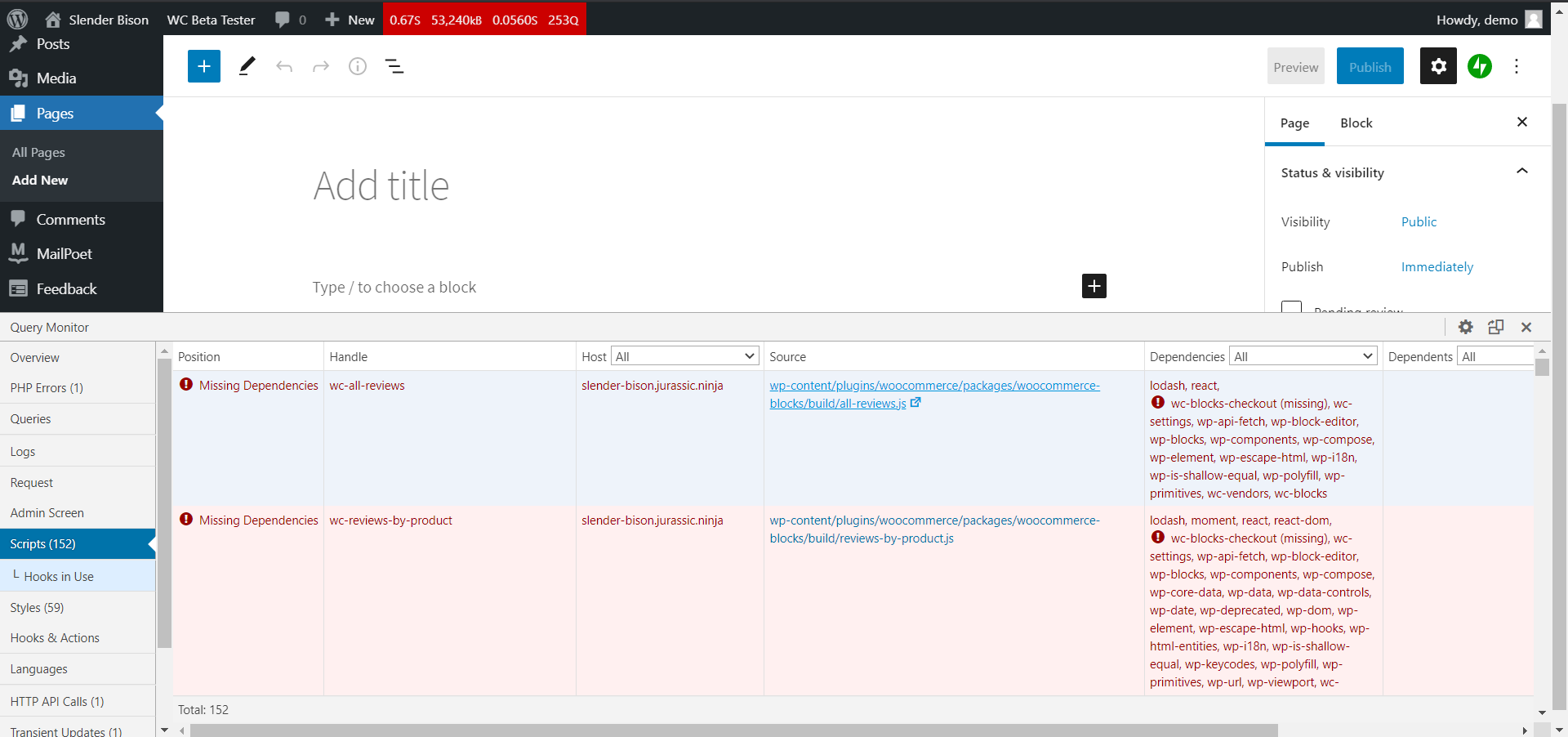Open editor settings with the gear icon

click(1438, 66)
